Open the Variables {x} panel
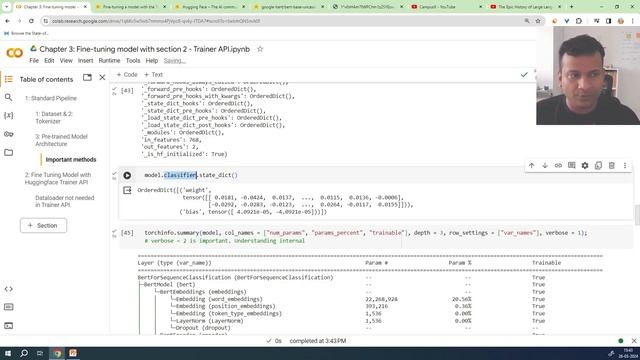 coord(9,116)
